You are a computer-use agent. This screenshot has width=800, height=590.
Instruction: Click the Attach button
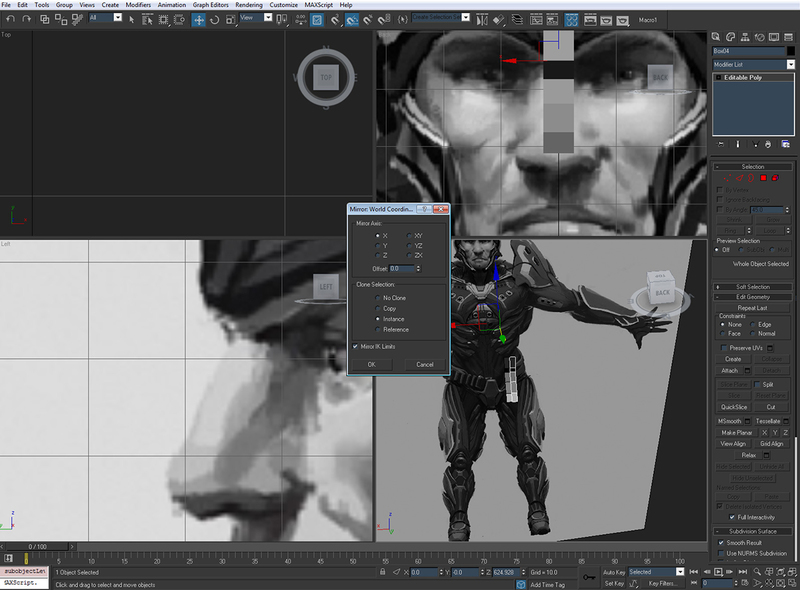[x=730, y=371]
